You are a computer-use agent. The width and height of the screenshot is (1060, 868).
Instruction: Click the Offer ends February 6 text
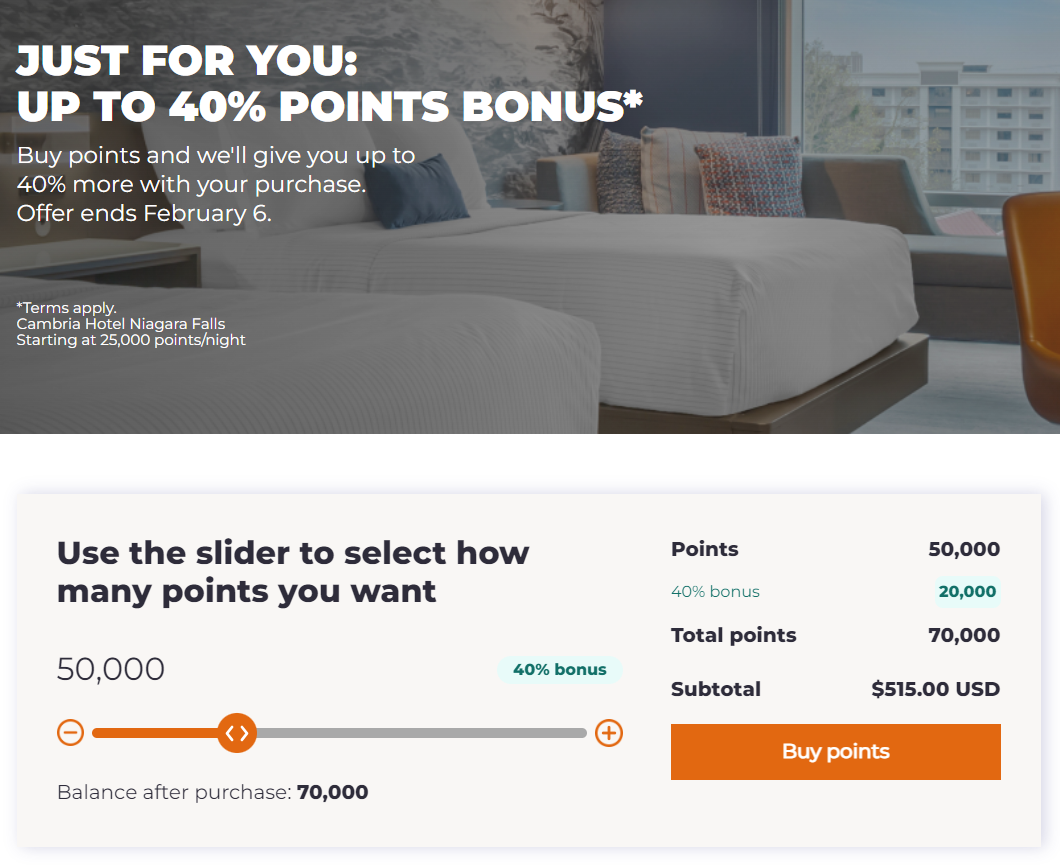coord(144,213)
